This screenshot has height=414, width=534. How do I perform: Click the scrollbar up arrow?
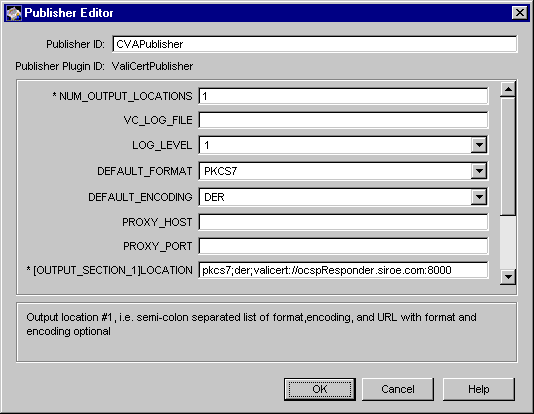pyautogui.click(x=508, y=90)
